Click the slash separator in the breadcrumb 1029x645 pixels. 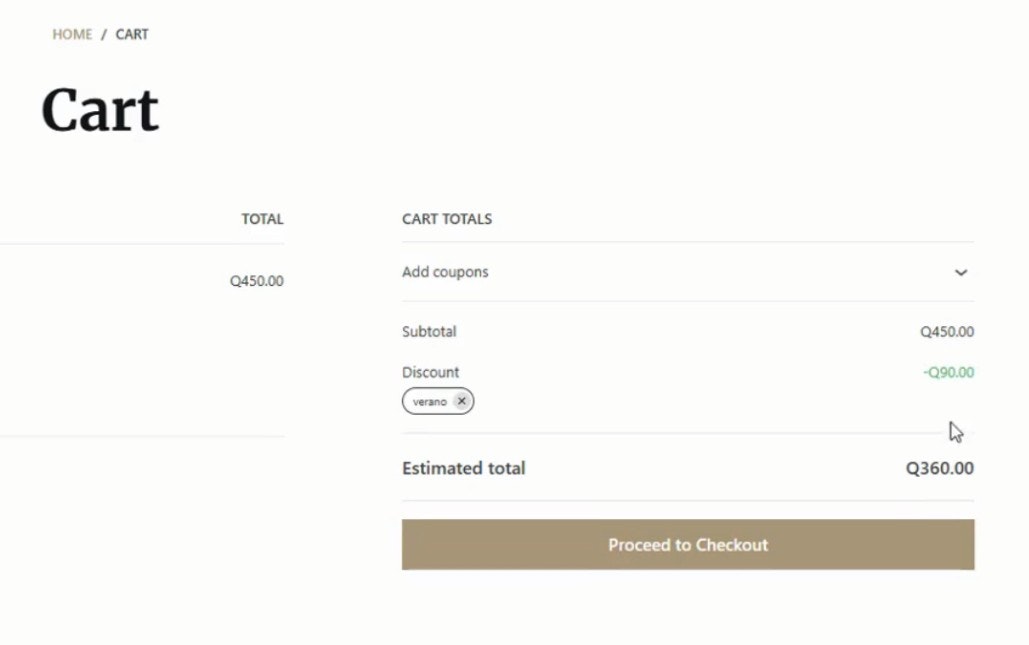104,34
